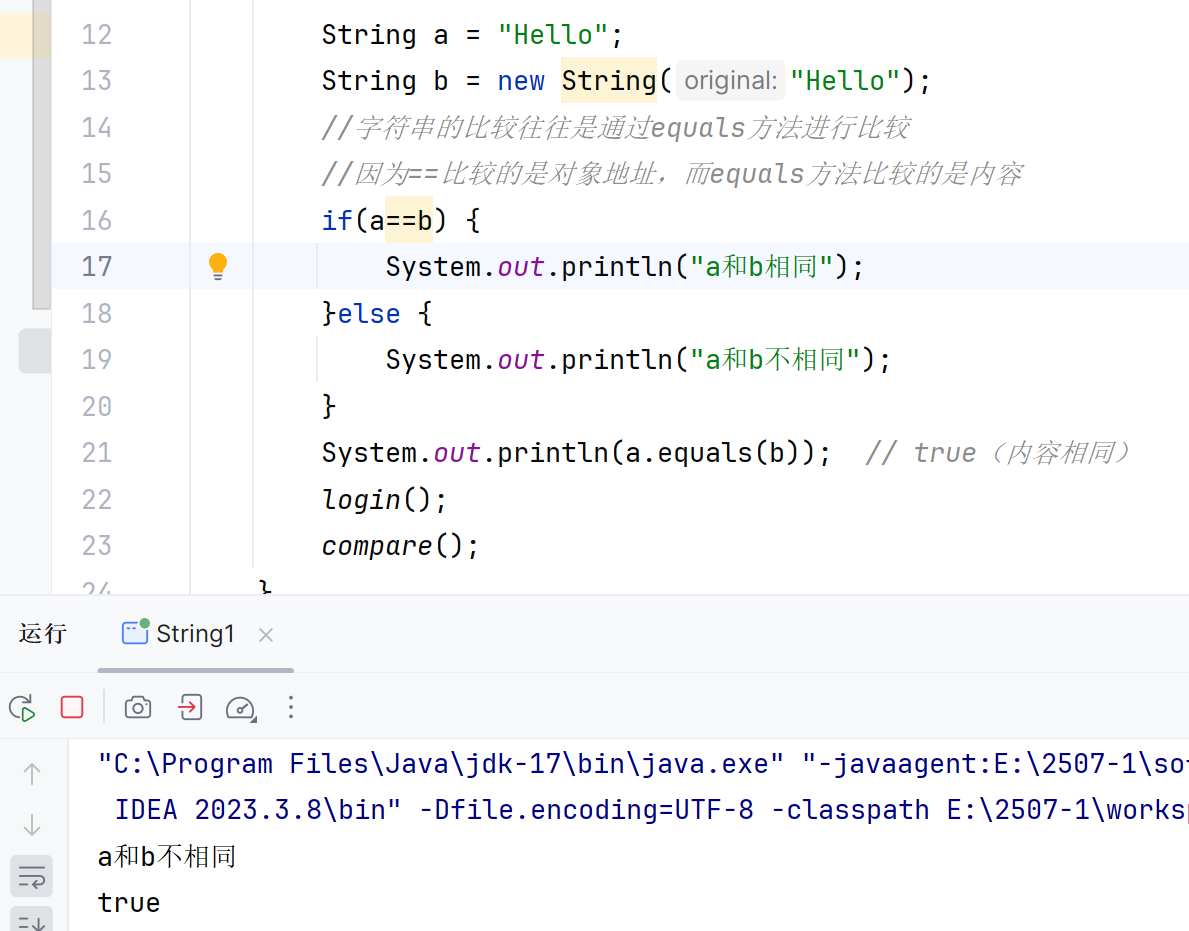1189x931 pixels.
Task: Click the comment on line 14
Action: (x=616, y=127)
